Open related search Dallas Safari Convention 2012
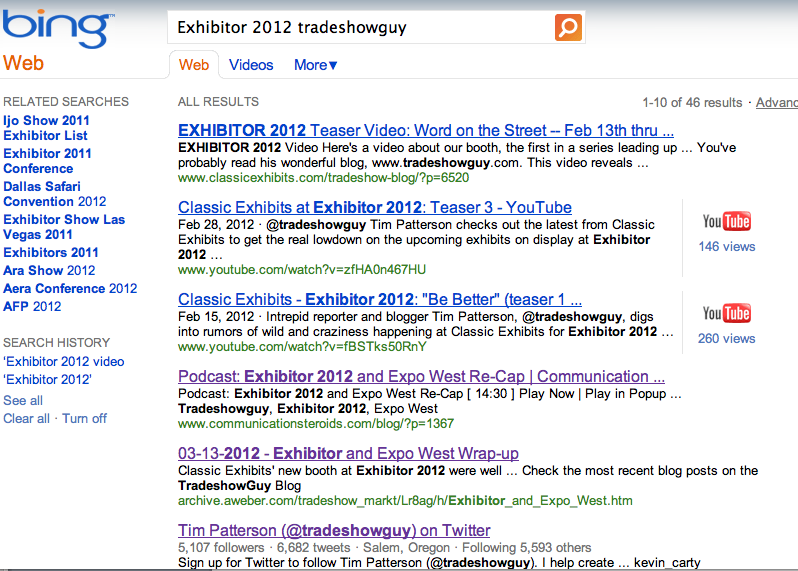Image resolution: width=798 pixels, height=571 pixels. pyautogui.click(x=54, y=194)
